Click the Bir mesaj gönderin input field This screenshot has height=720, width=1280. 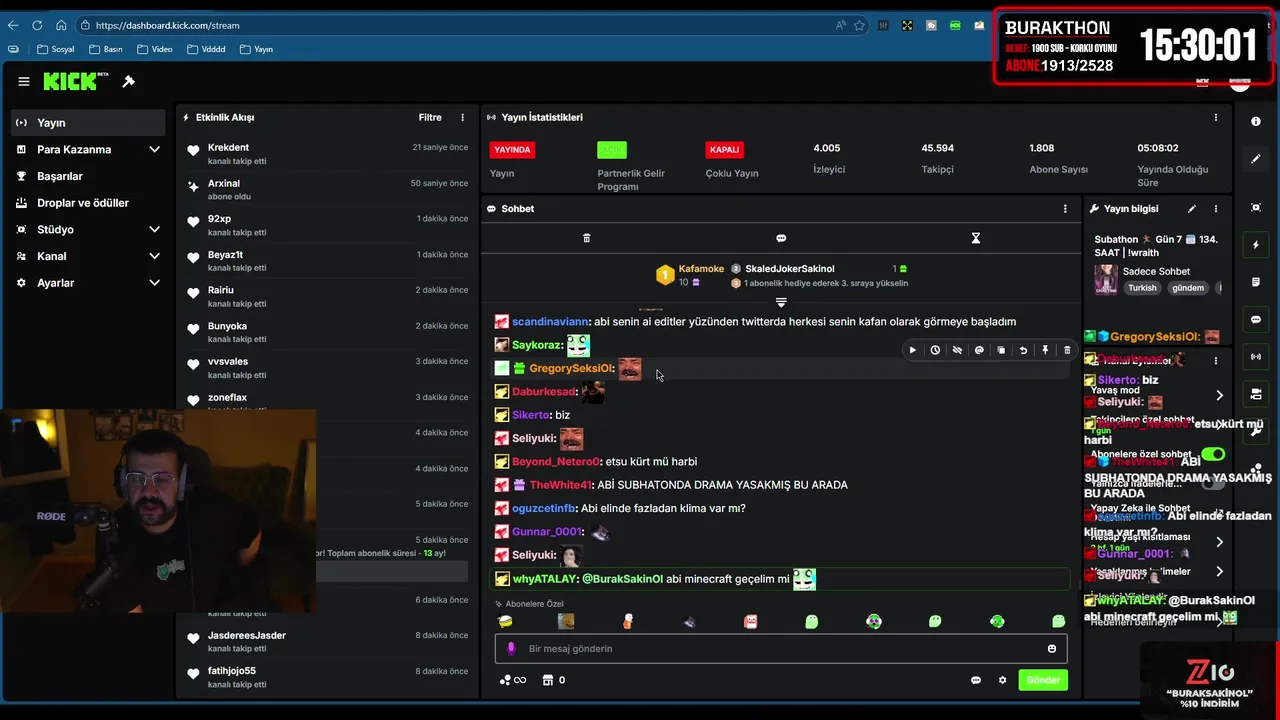coord(781,649)
